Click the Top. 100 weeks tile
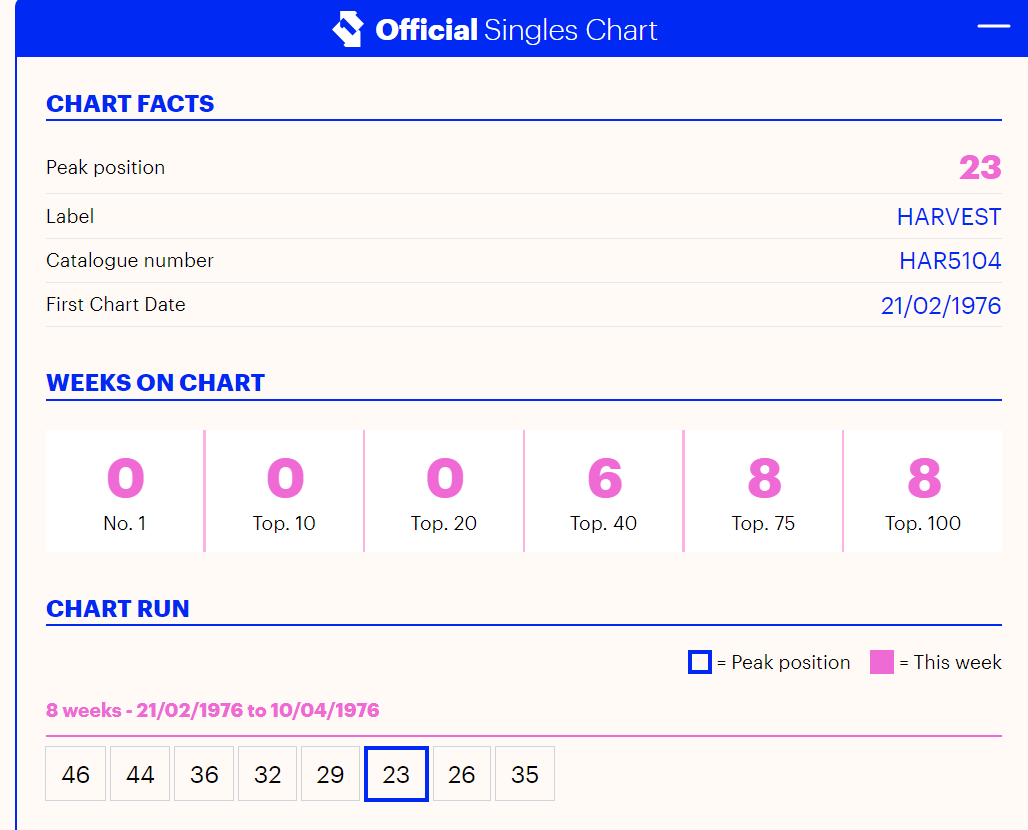This screenshot has width=1028, height=830. (922, 491)
